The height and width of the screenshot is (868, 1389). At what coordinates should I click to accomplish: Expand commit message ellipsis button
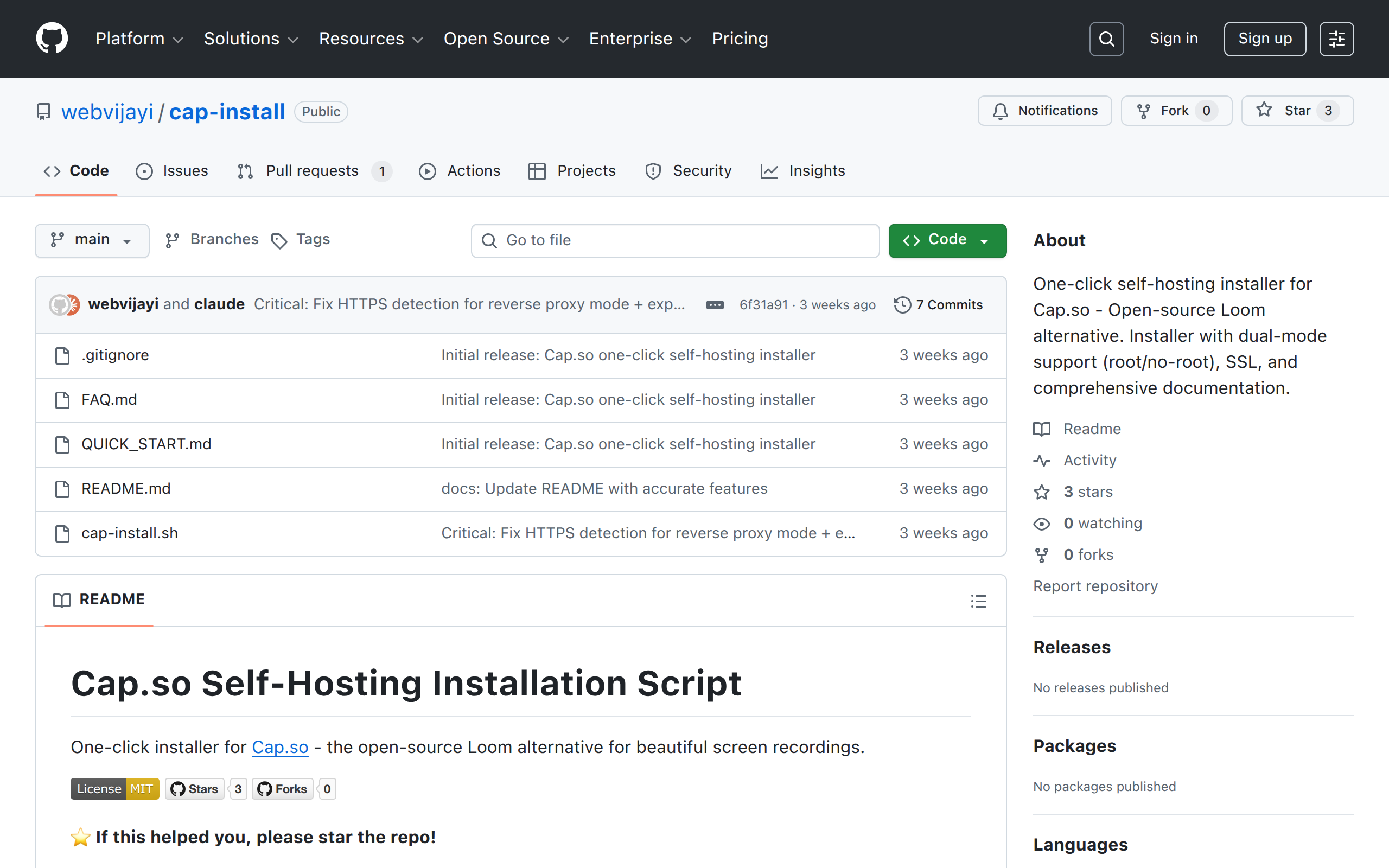pyautogui.click(x=715, y=305)
